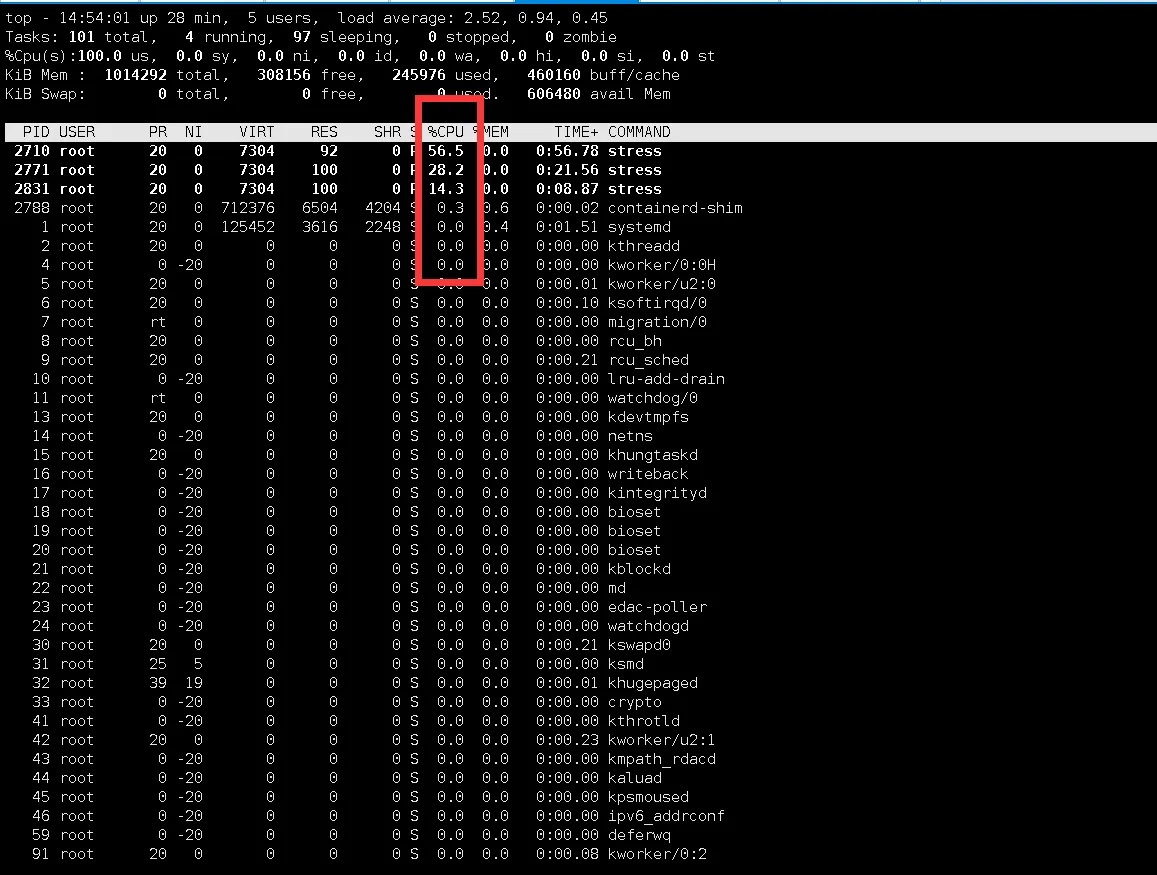Click 14.3 CPU usage value
Image resolution: width=1157 pixels, height=875 pixels.
[x=446, y=190]
